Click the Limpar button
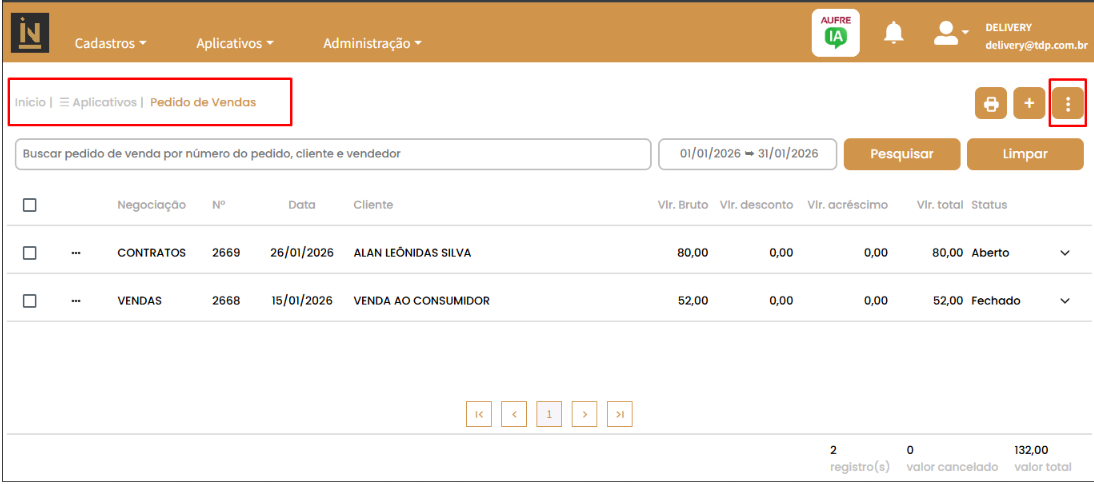This screenshot has width=1094, height=484. [1025, 154]
